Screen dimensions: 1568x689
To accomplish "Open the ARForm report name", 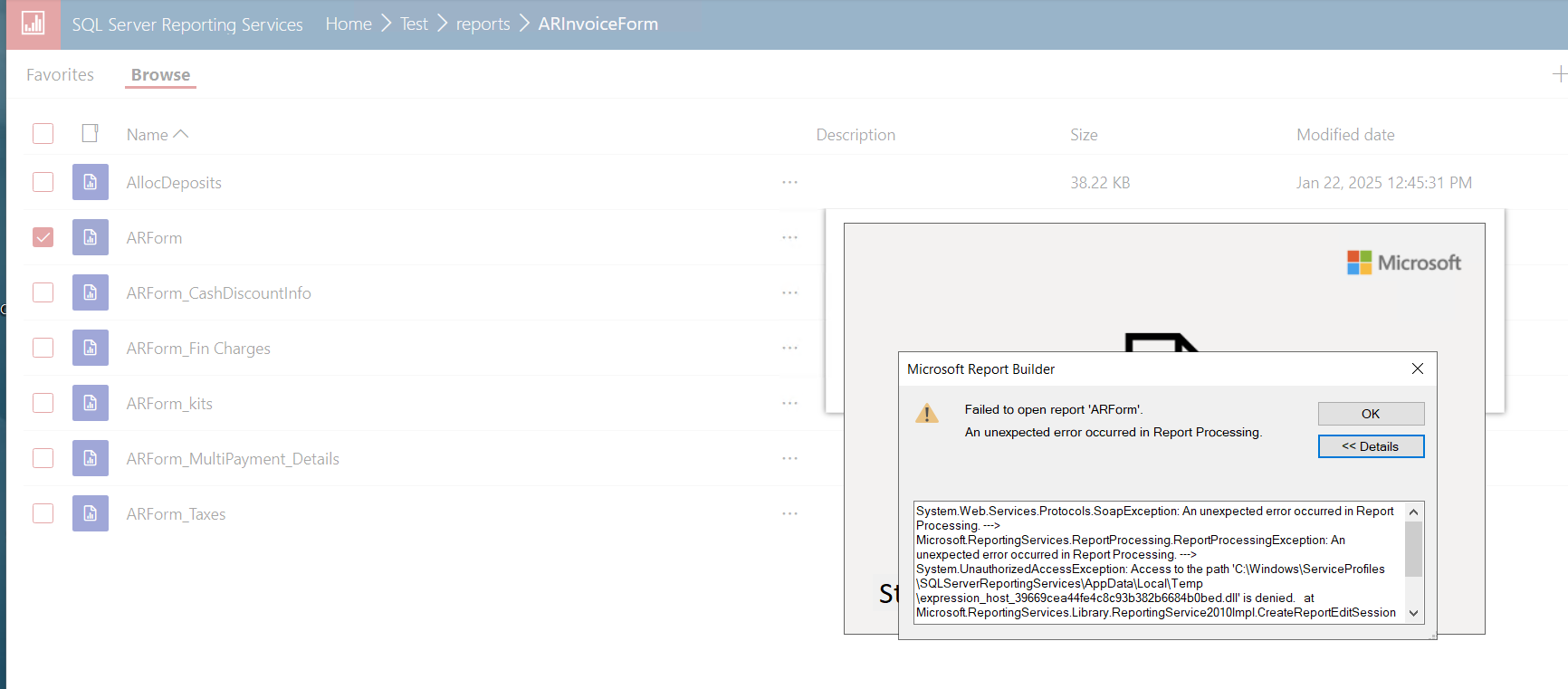I will 154,237.
